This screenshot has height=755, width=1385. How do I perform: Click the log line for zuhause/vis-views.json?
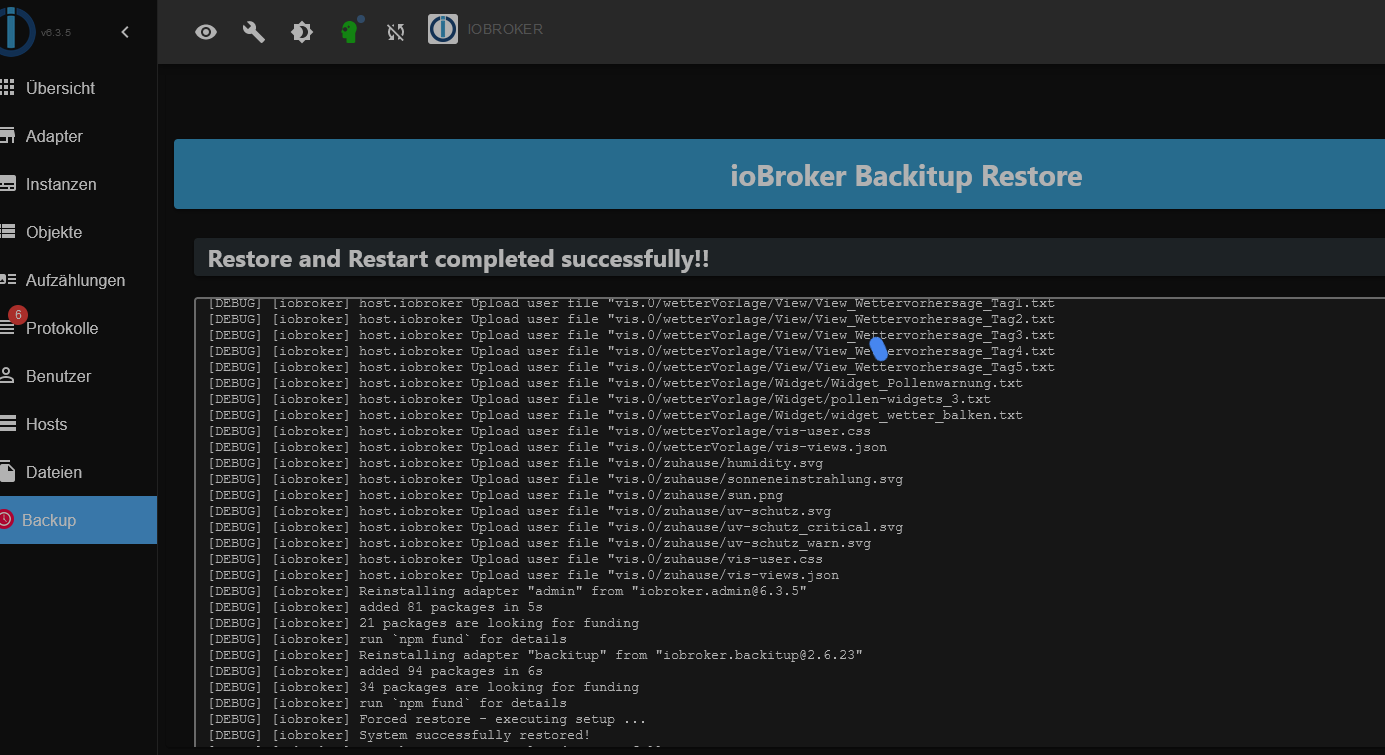[x=523, y=575]
